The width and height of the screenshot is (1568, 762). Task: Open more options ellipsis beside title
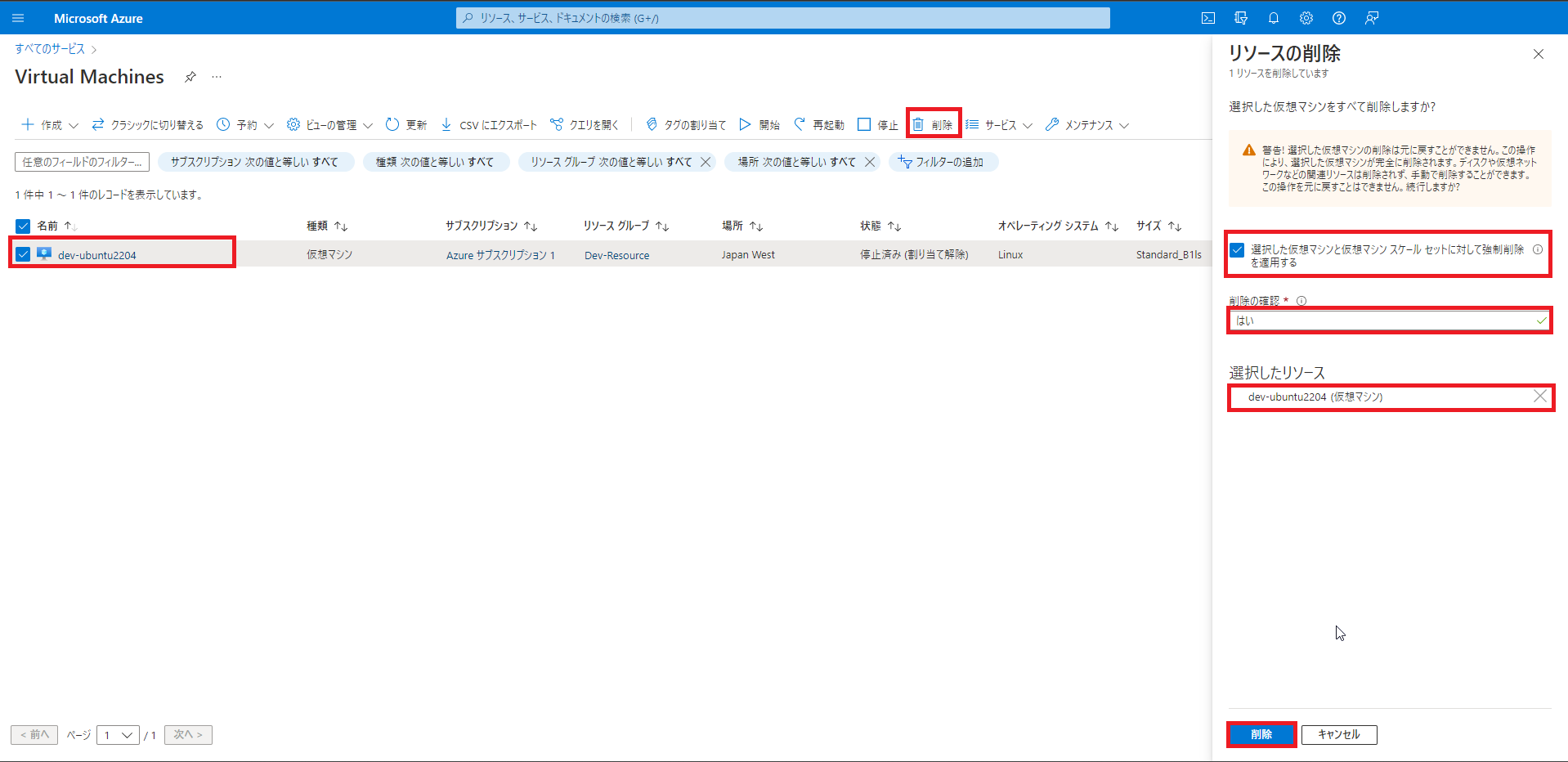[217, 77]
